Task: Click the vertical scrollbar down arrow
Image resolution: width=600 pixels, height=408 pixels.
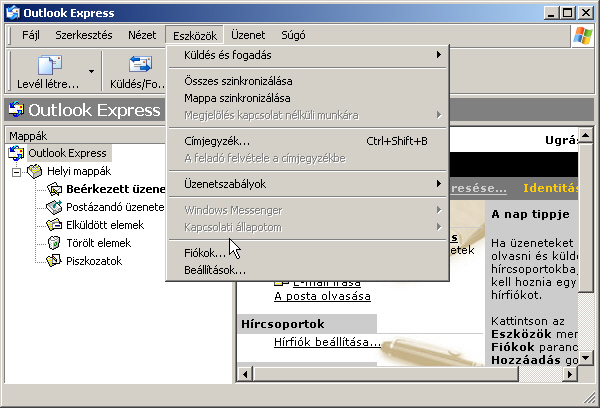Action: pyautogui.click(x=585, y=358)
